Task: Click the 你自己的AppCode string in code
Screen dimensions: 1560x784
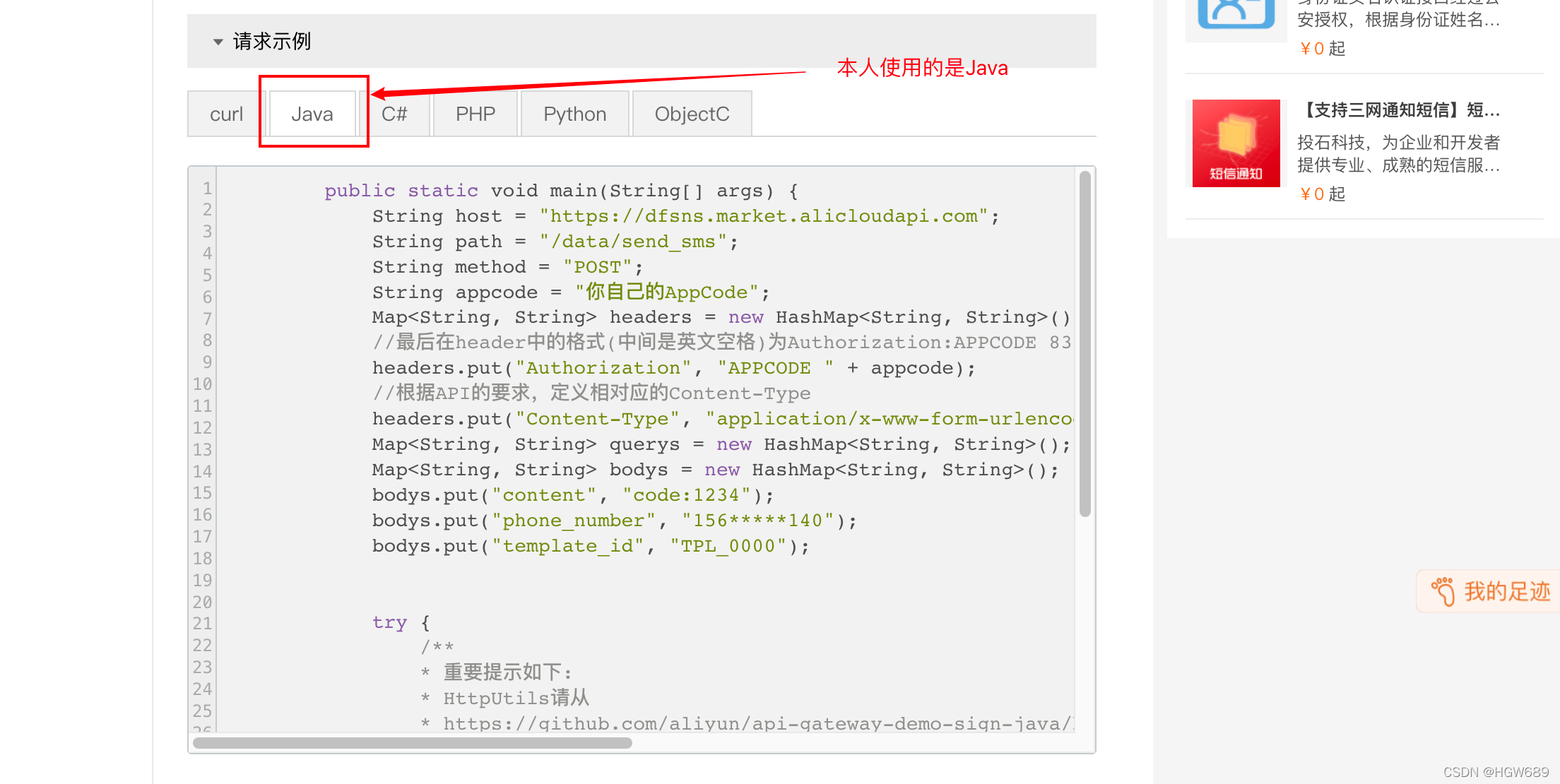Action: click(x=666, y=292)
